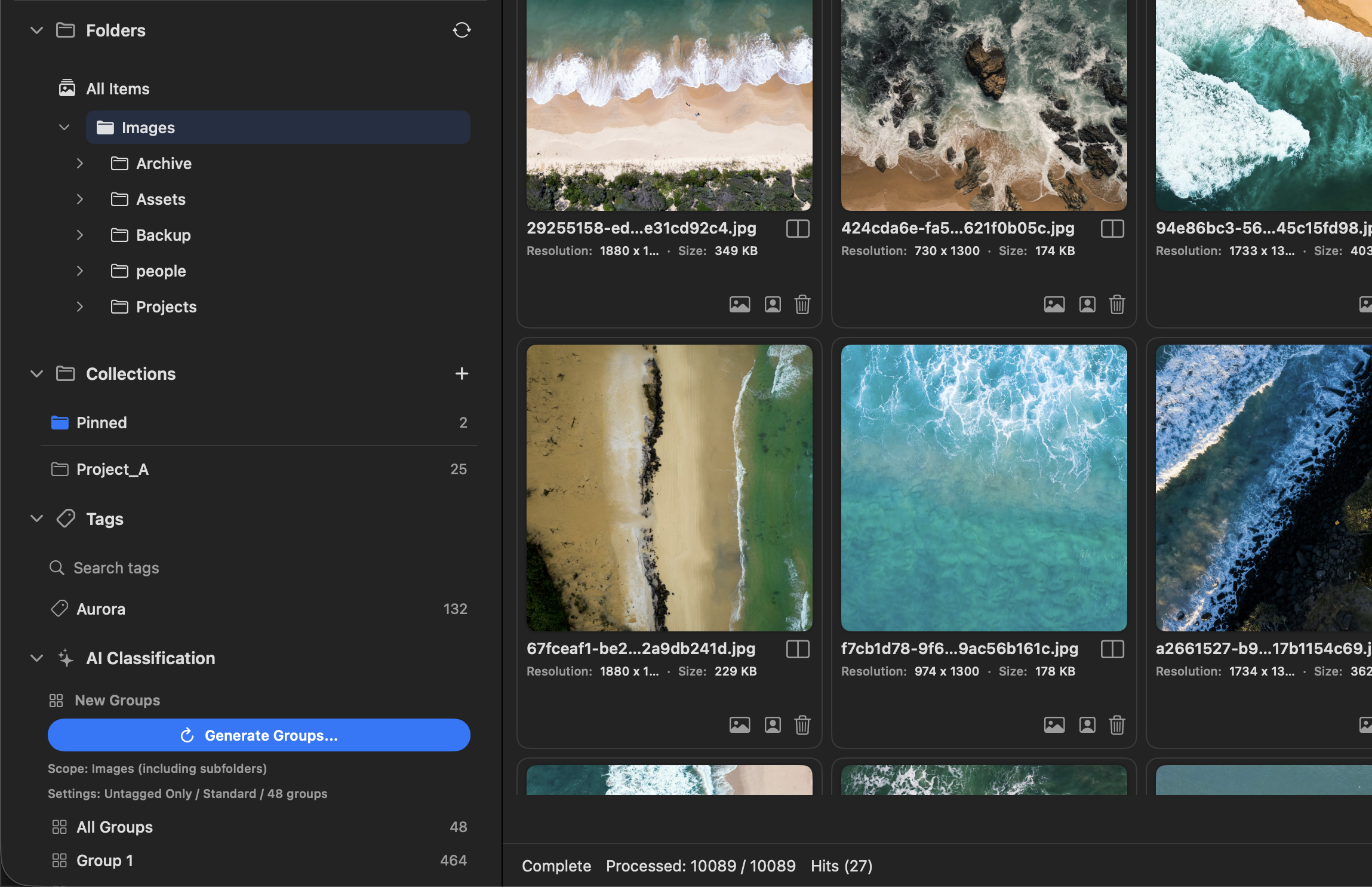Viewport: 1372px width, 887px height.
Task: Open Group 1 classification
Action: tap(259, 860)
